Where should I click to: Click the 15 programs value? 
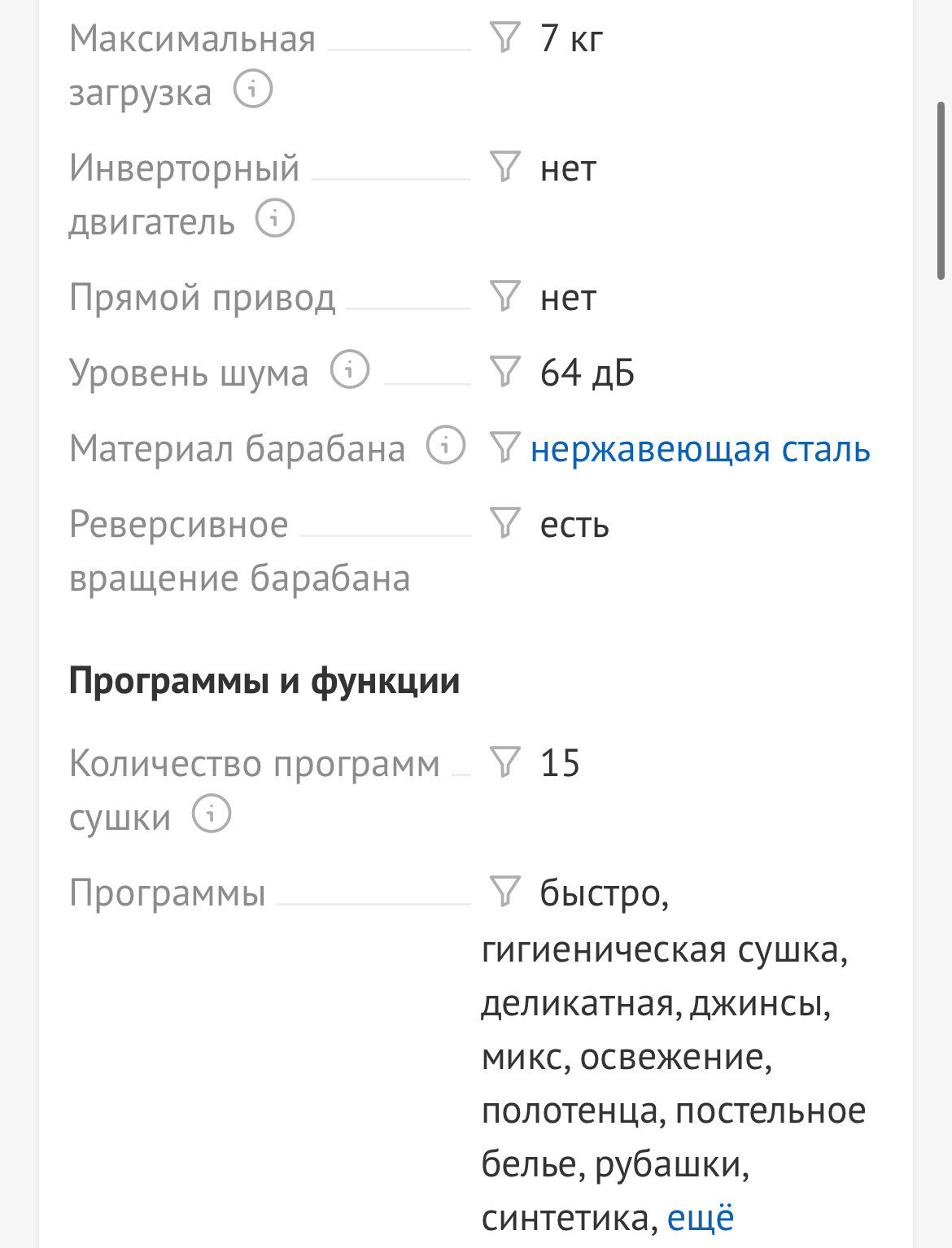[x=560, y=763]
